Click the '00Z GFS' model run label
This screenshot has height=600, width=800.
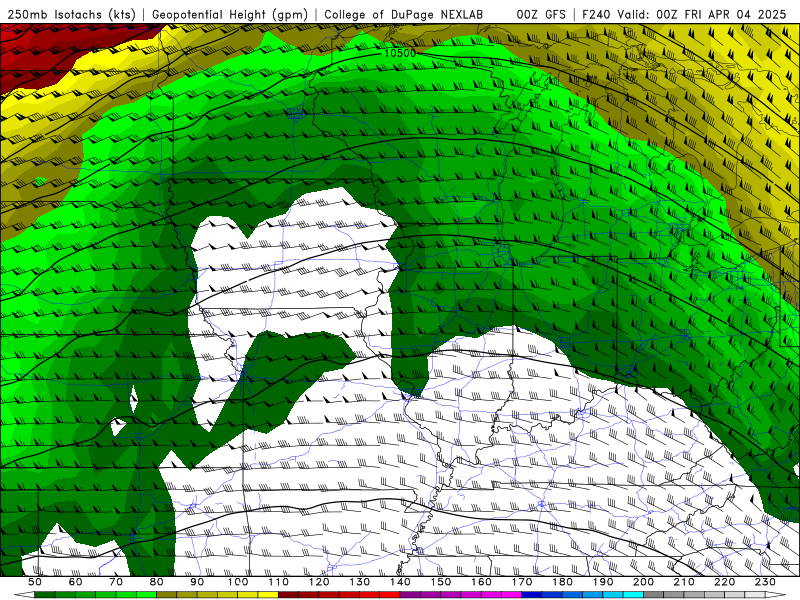pyautogui.click(x=541, y=14)
